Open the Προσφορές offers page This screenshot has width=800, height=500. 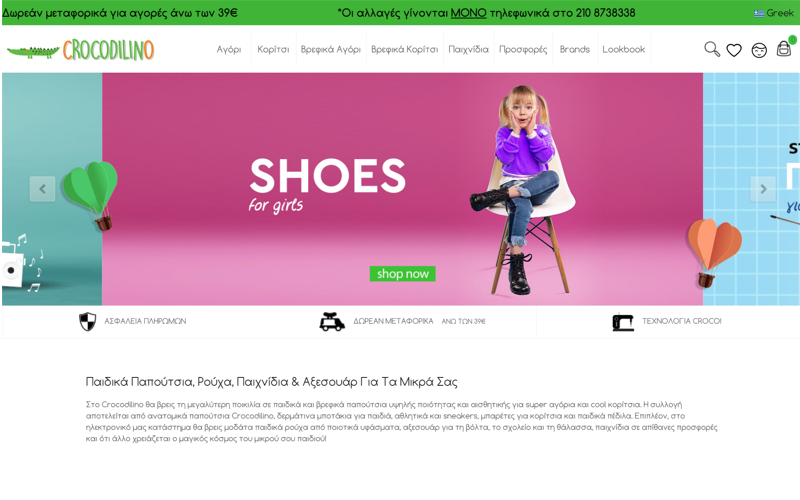tap(523, 49)
